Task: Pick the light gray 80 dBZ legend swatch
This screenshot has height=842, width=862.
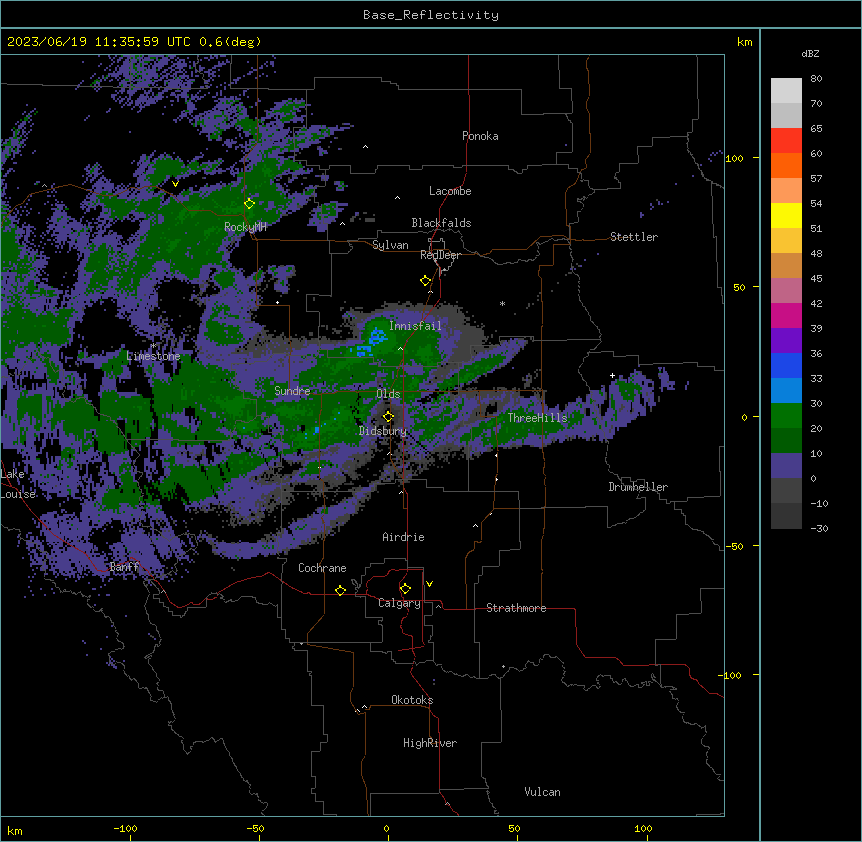Action: coord(786,91)
